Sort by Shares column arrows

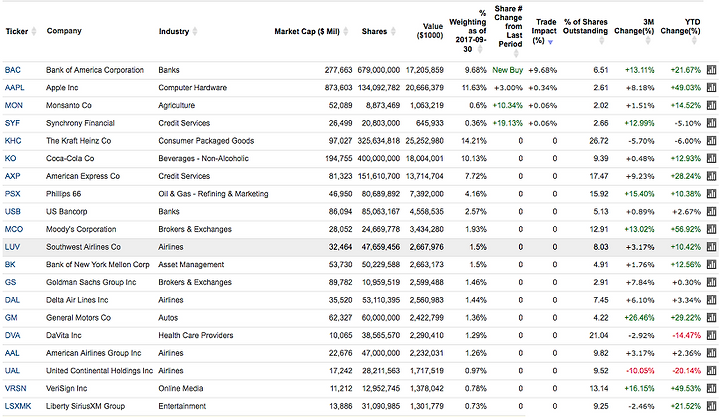point(393,31)
